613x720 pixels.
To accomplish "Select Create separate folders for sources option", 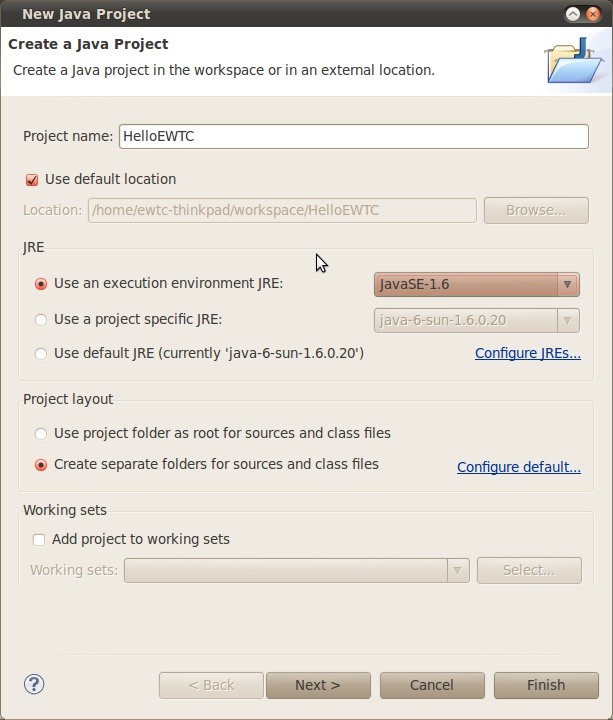I will (41, 465).
